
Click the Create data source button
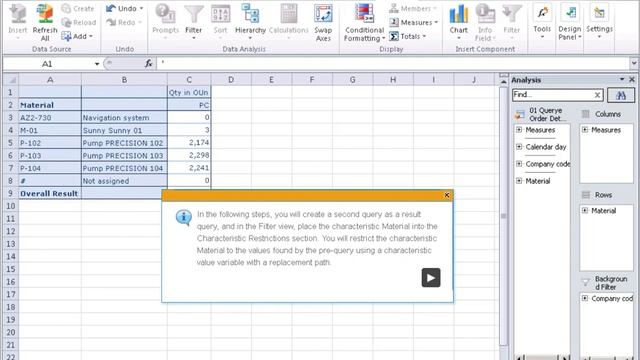[x=78, y=8]
